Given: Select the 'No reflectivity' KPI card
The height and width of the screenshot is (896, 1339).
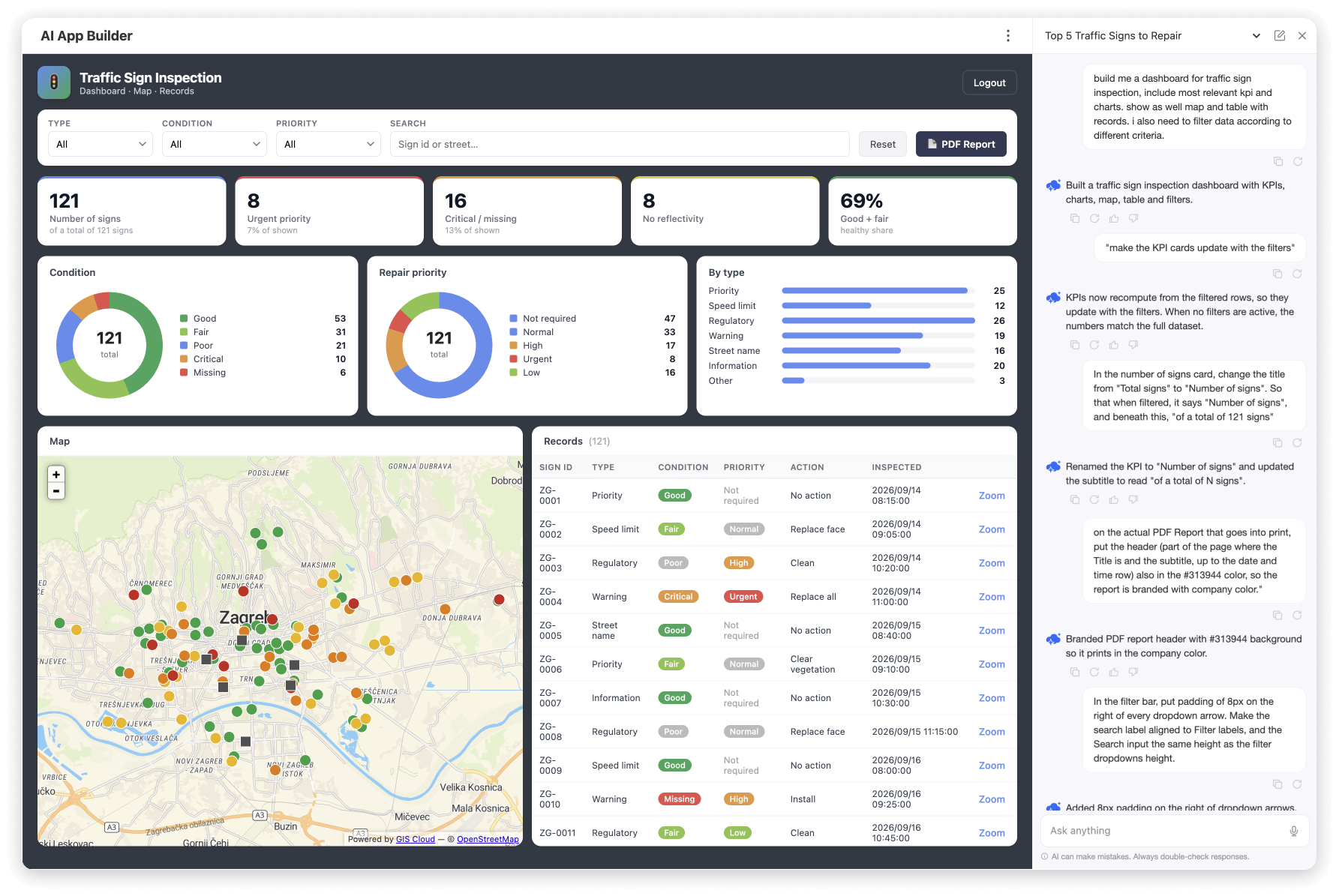Looking at the screenshot, I should click(x=725, y=211).
